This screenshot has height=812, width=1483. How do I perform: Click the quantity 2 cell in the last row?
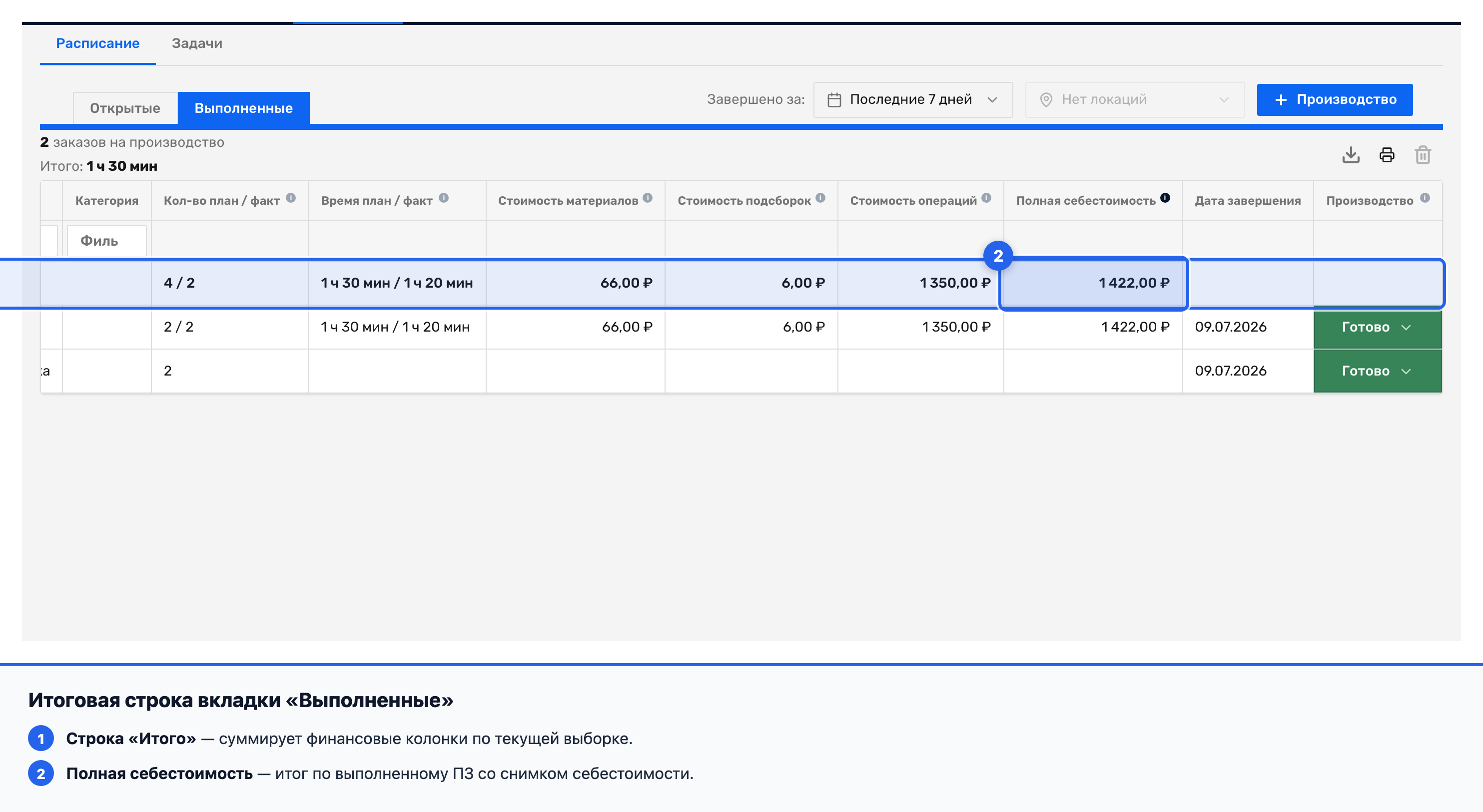pos(230,371)
